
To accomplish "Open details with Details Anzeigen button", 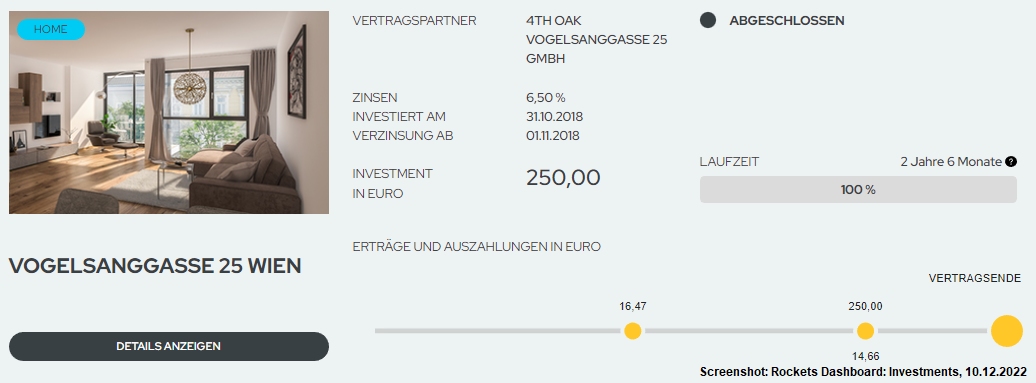I will point(168,346).
